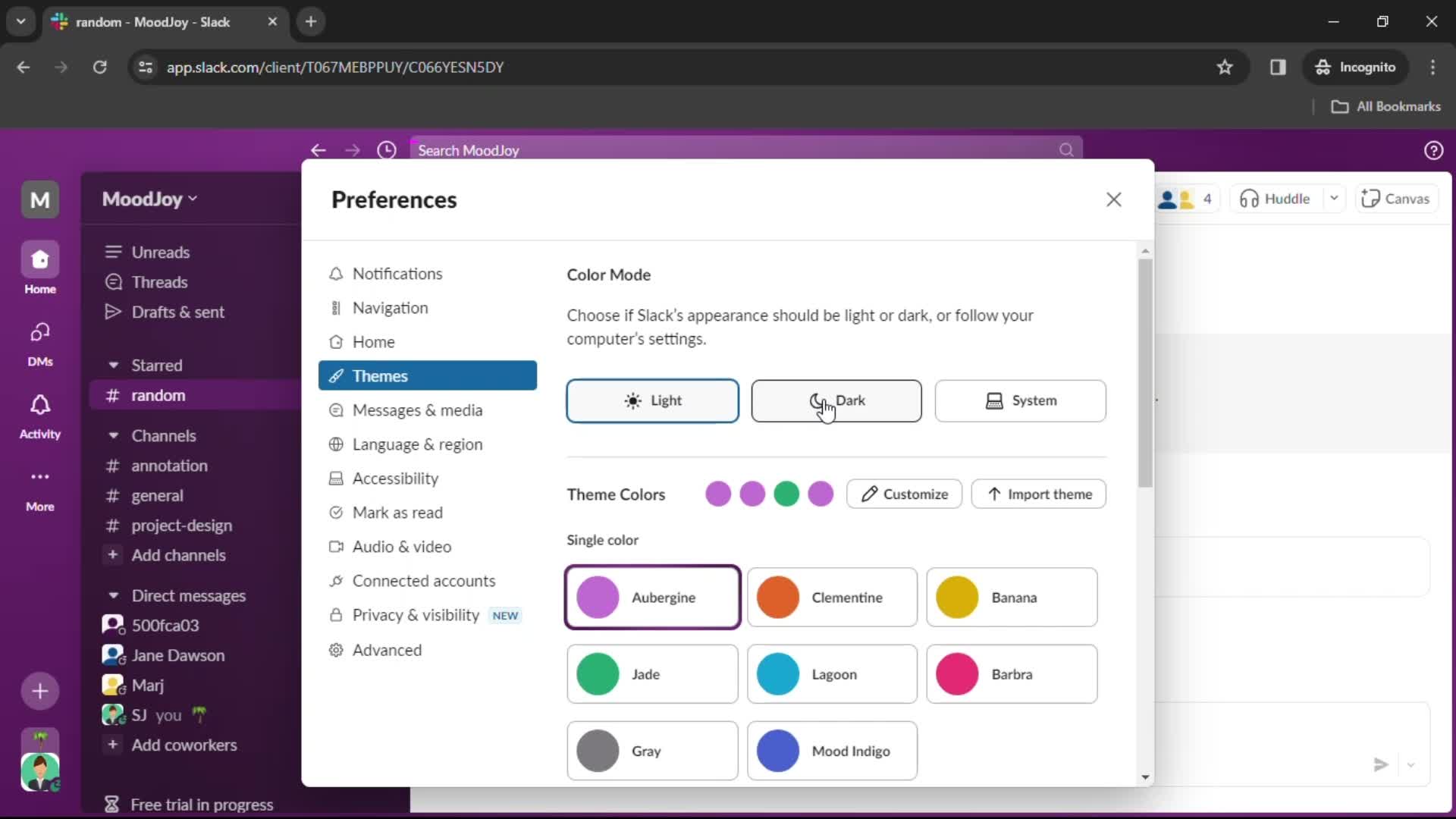Select System color mode
Image resolution: width=1456 pixels, height=819 pixels.
coord(1020,399)
